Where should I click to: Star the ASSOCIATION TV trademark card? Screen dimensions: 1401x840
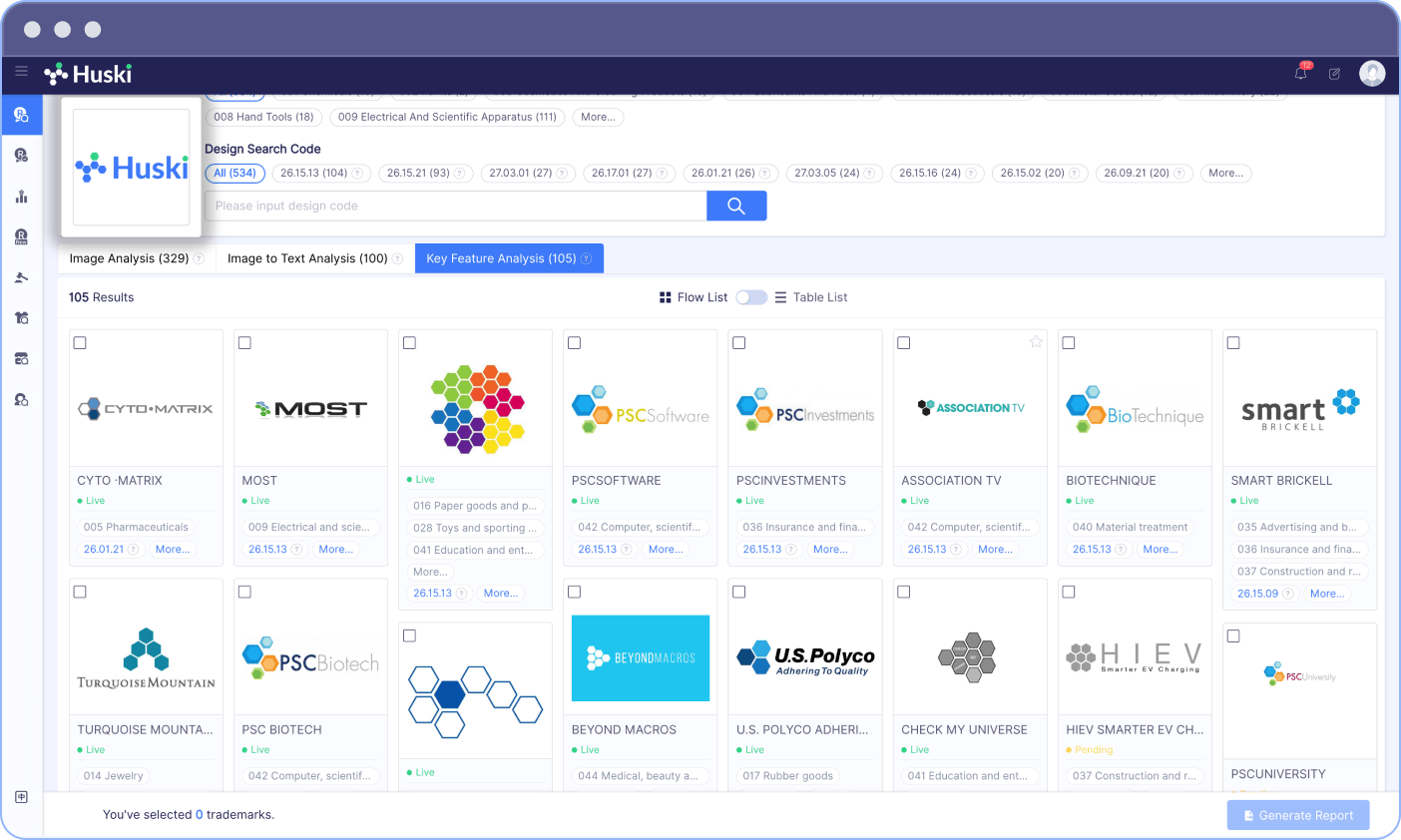click(x=1036, y=342)
